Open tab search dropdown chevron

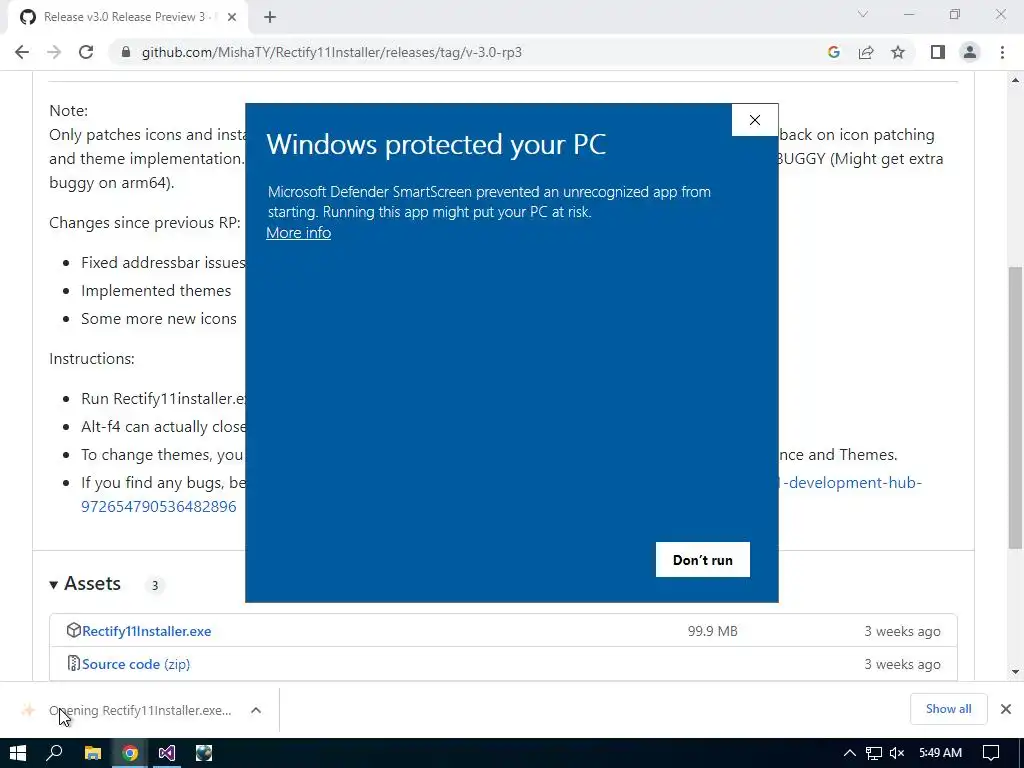pos(863,14)
